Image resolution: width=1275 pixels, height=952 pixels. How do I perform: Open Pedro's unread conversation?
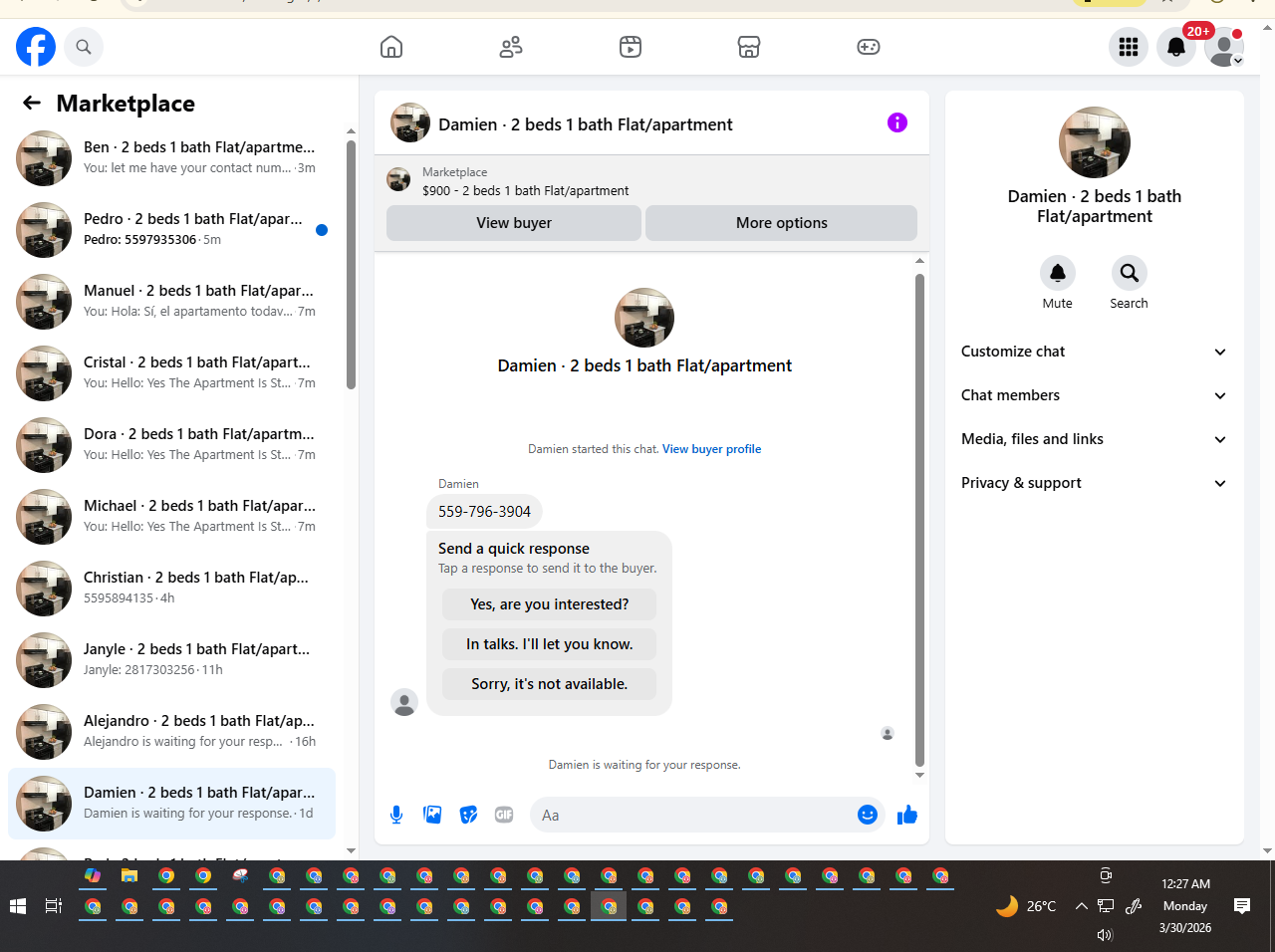click(x=172, y=230)
